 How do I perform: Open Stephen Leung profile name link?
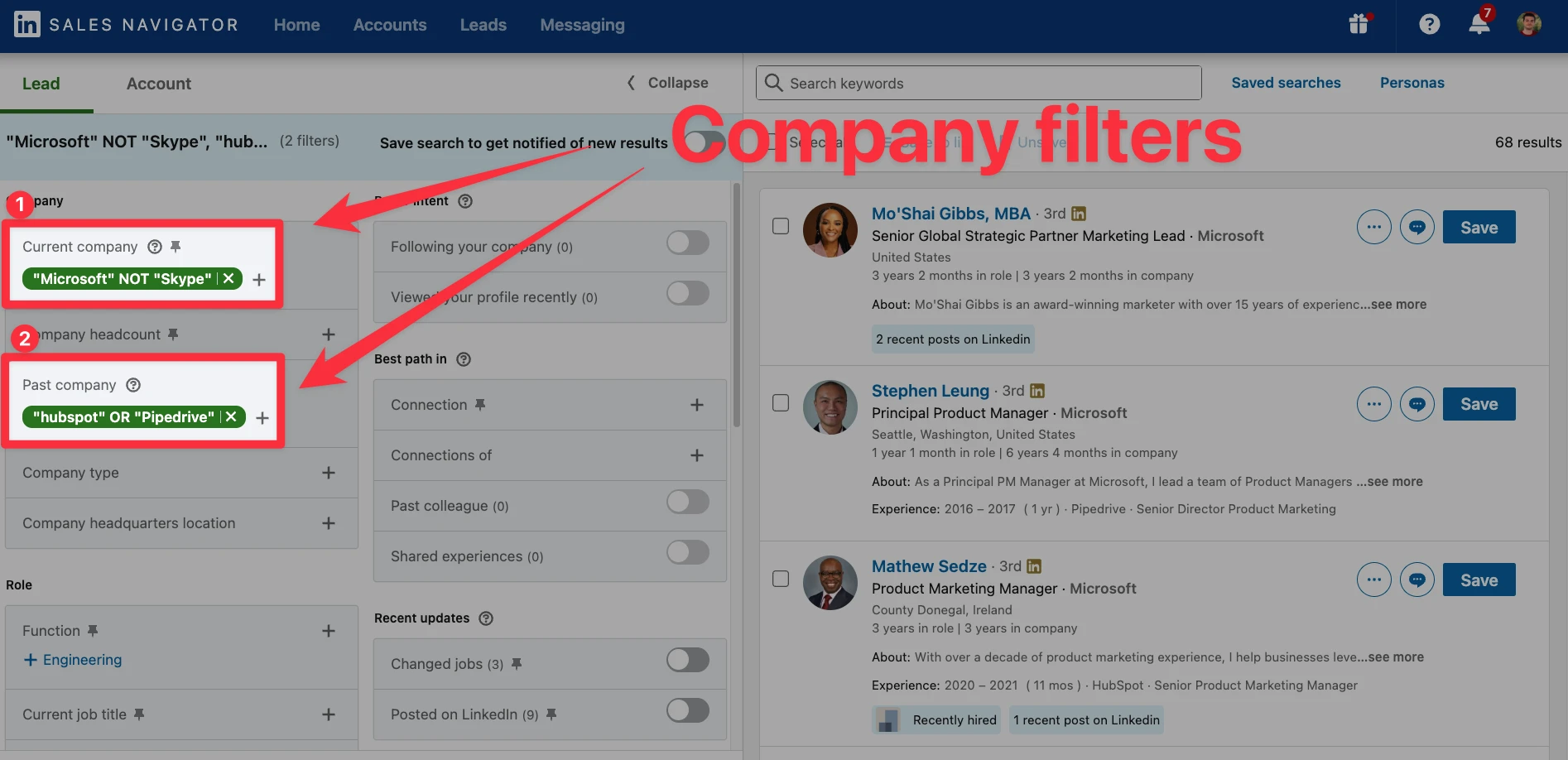click(x=931, y=391)
